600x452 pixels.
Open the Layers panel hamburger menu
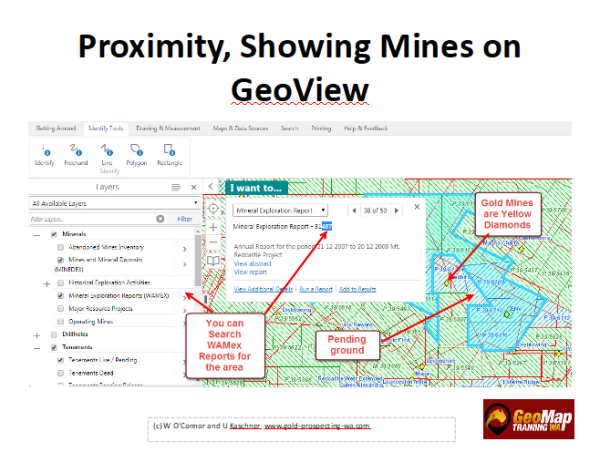(175, 187)
